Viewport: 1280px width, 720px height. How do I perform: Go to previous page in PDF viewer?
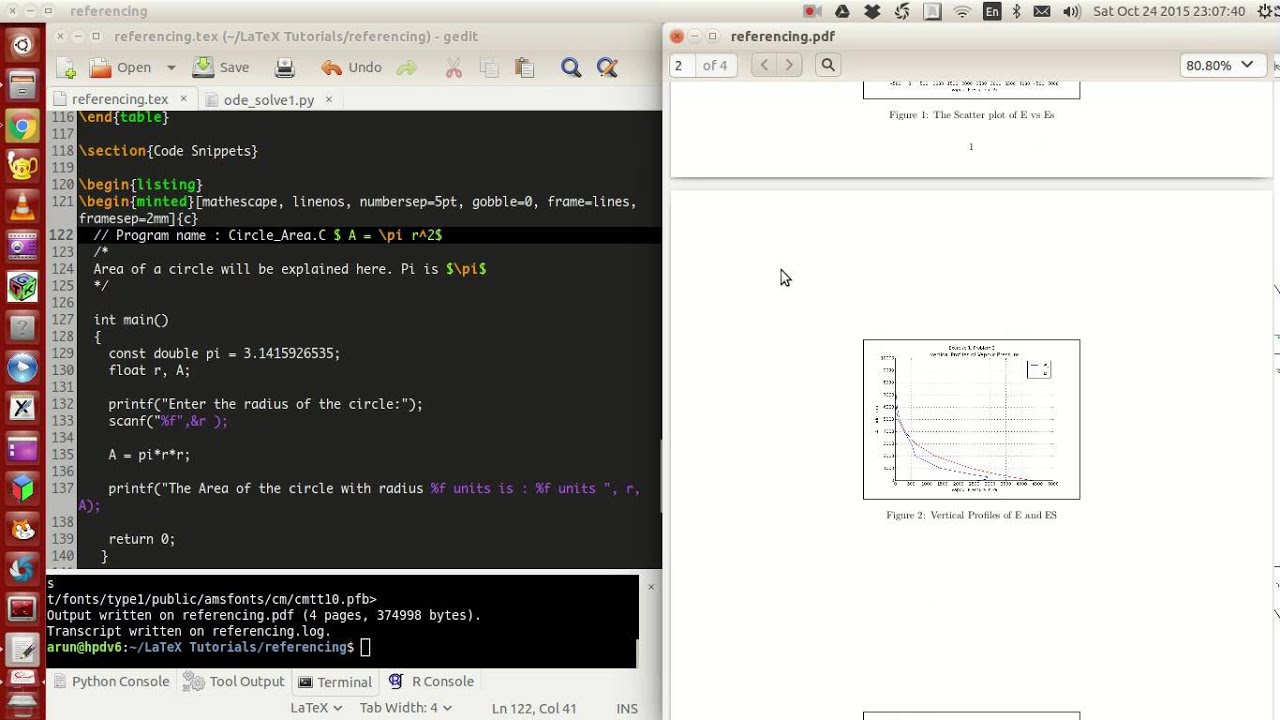tap(764, 65)
